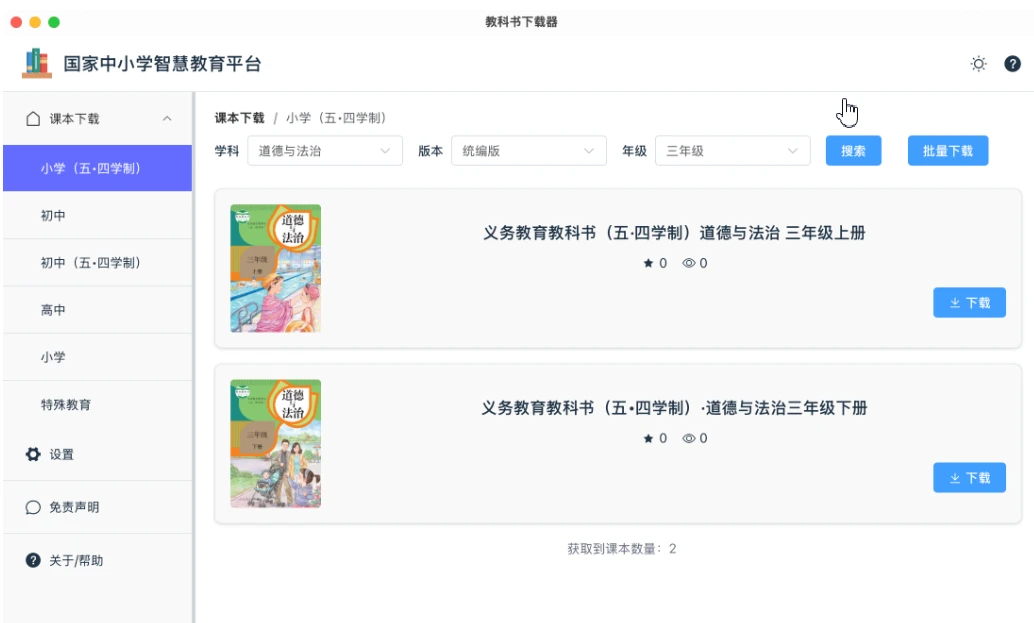
Task: Click eye views icon of 三年级下册 book
Action: [x=688, y=438]
